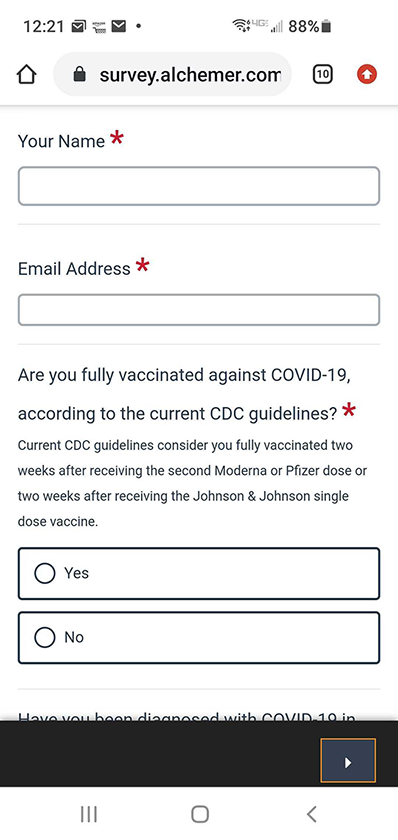Choose the Yes answer box for vaccination
This screenshot has width=398, height=840.
pyautogui.click(x=199, y=573)
